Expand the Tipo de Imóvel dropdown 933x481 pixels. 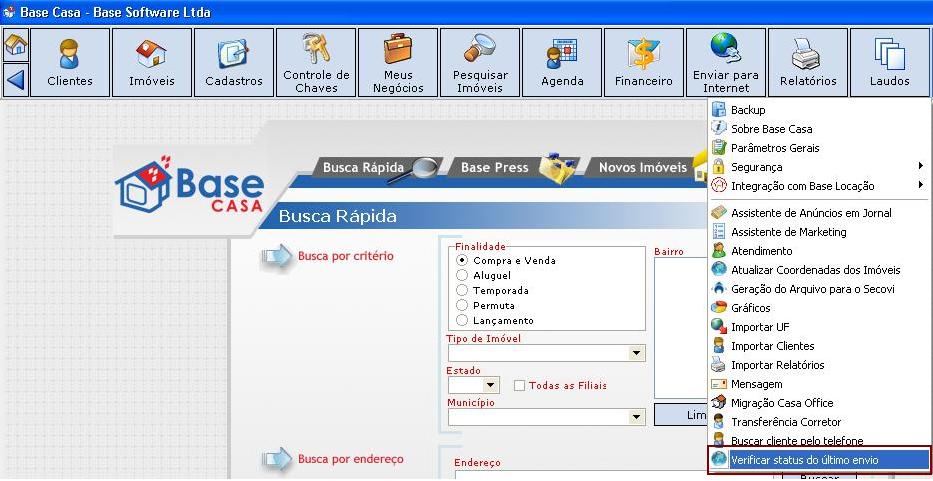637,353
